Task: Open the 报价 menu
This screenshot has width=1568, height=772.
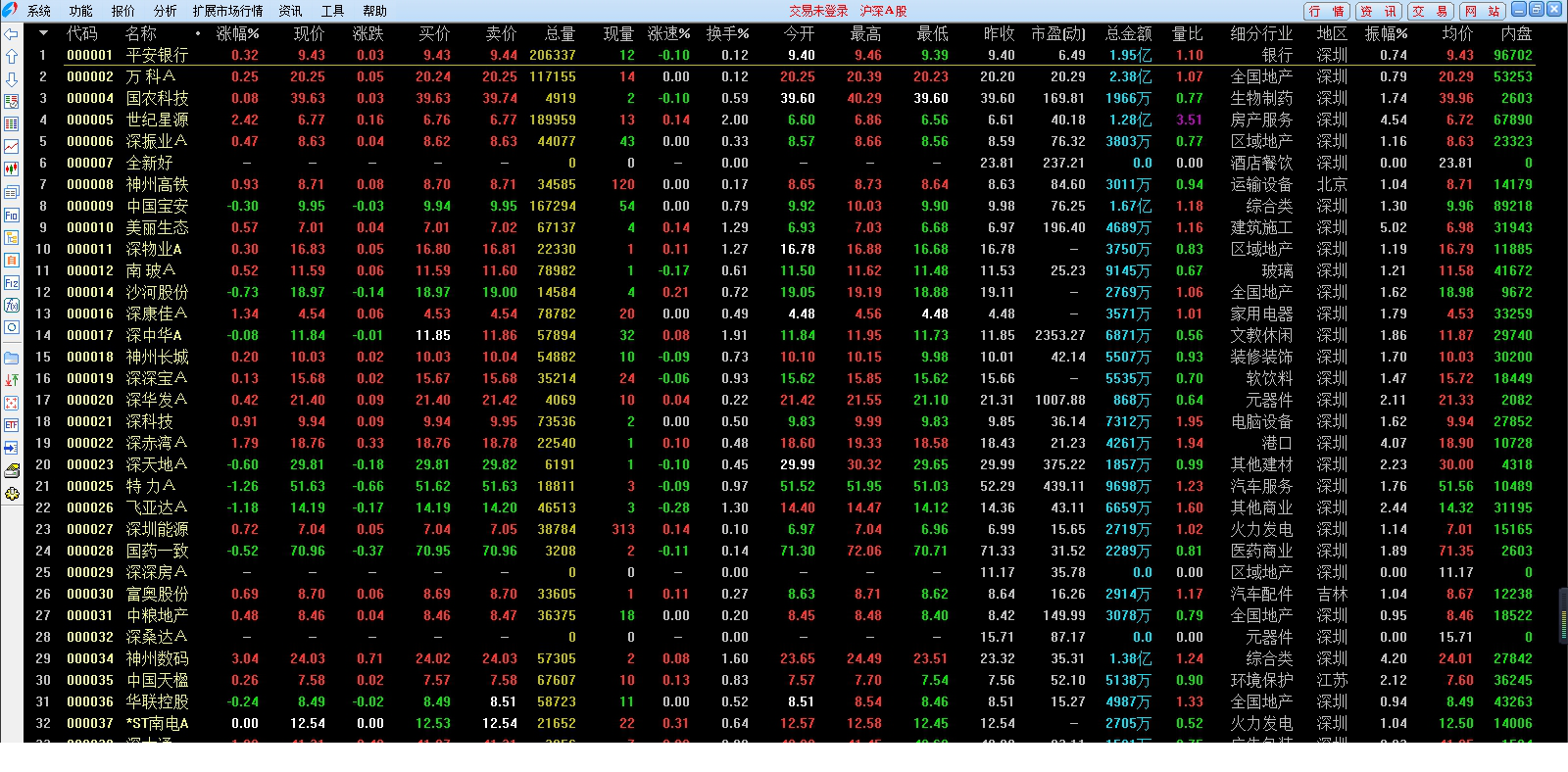Action: point(123,11)
